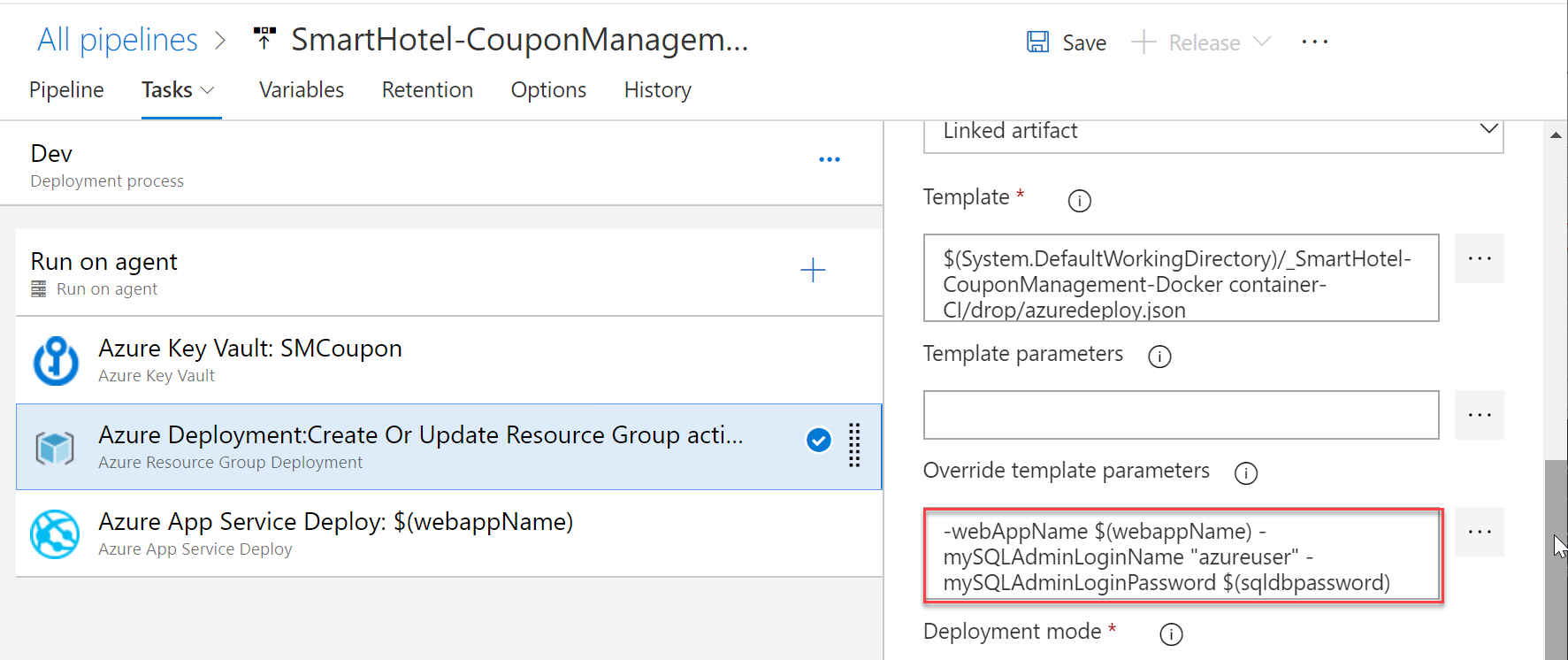Image resolution: width=1568 pixels, height=660 pixels.
Task: Browse for Template file with ellipsis button
Action: [1479, 258]
